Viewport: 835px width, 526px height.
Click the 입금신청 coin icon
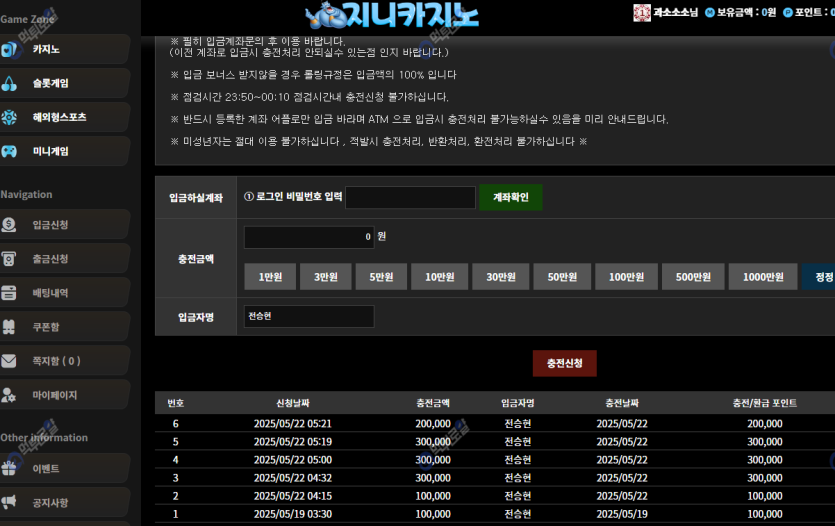tap(10, 225)
